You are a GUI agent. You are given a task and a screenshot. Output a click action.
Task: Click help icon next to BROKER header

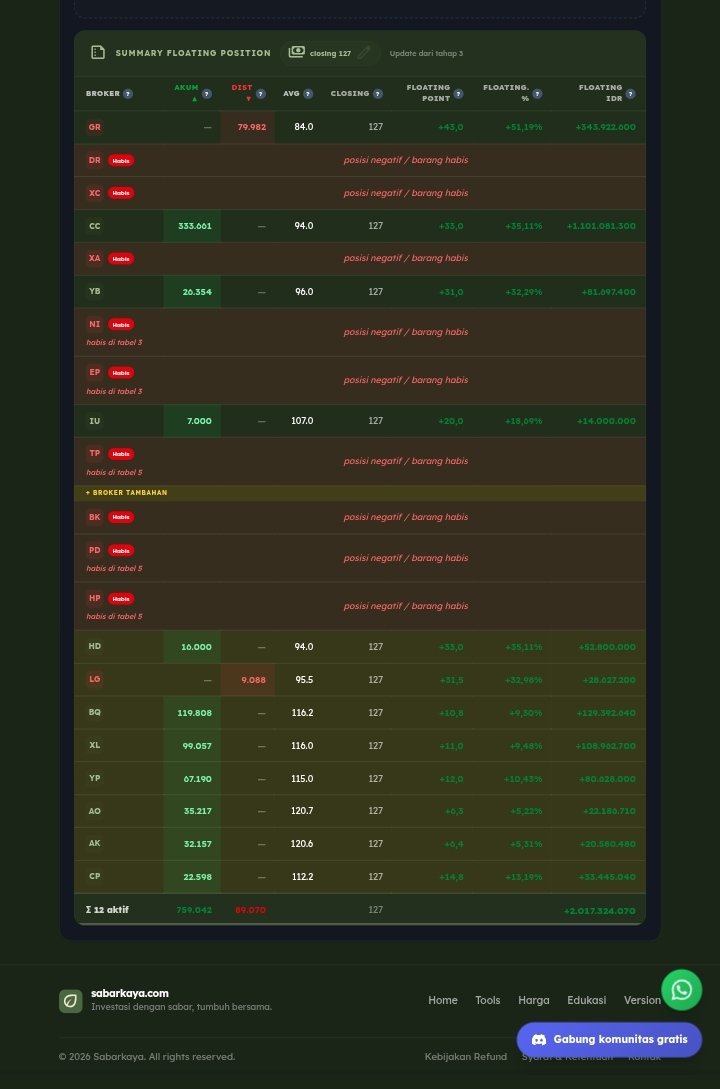coord(128,94)
